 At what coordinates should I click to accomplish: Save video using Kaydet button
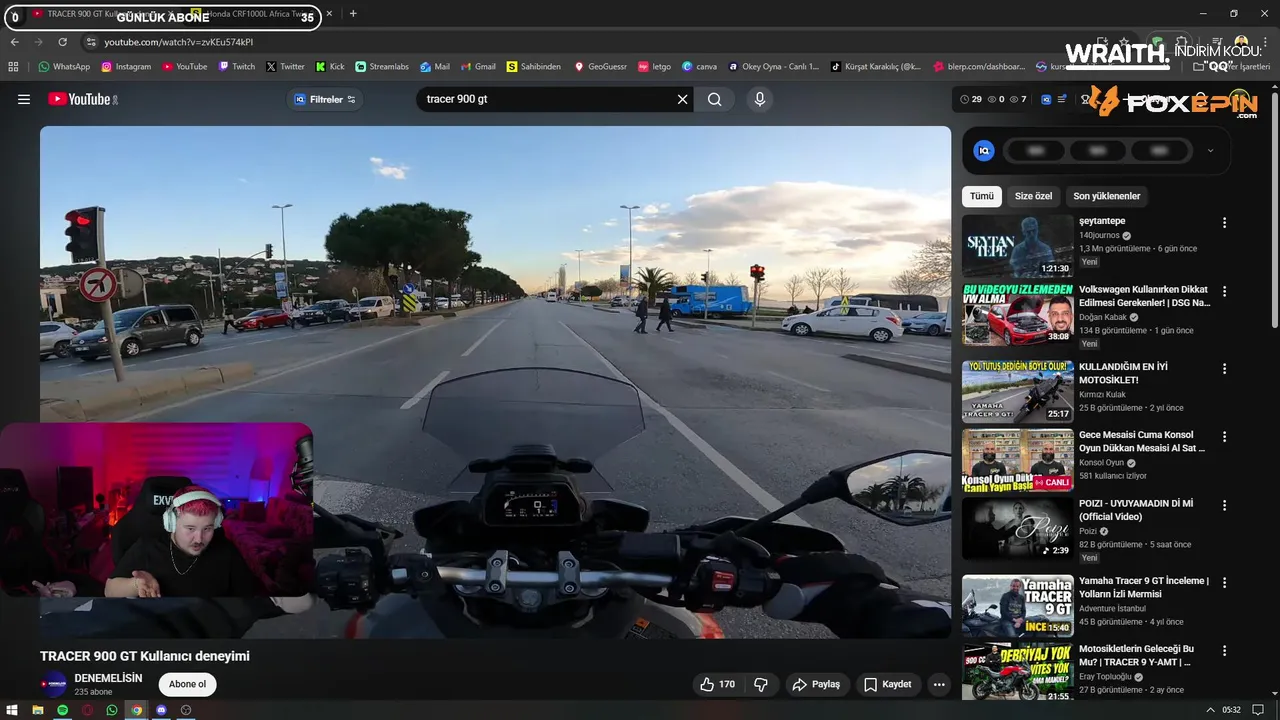pos(888,685)
